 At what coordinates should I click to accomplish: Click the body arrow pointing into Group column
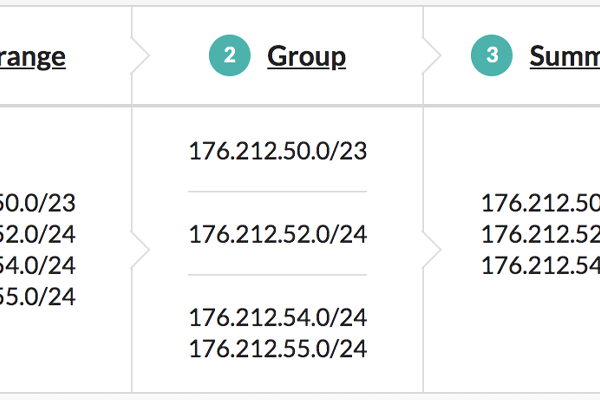click(x=140, y=250)
